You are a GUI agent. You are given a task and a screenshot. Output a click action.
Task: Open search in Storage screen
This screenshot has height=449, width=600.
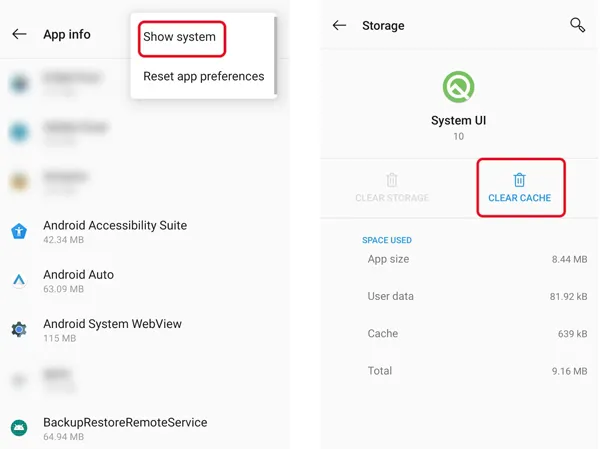(x=577, y=25)
